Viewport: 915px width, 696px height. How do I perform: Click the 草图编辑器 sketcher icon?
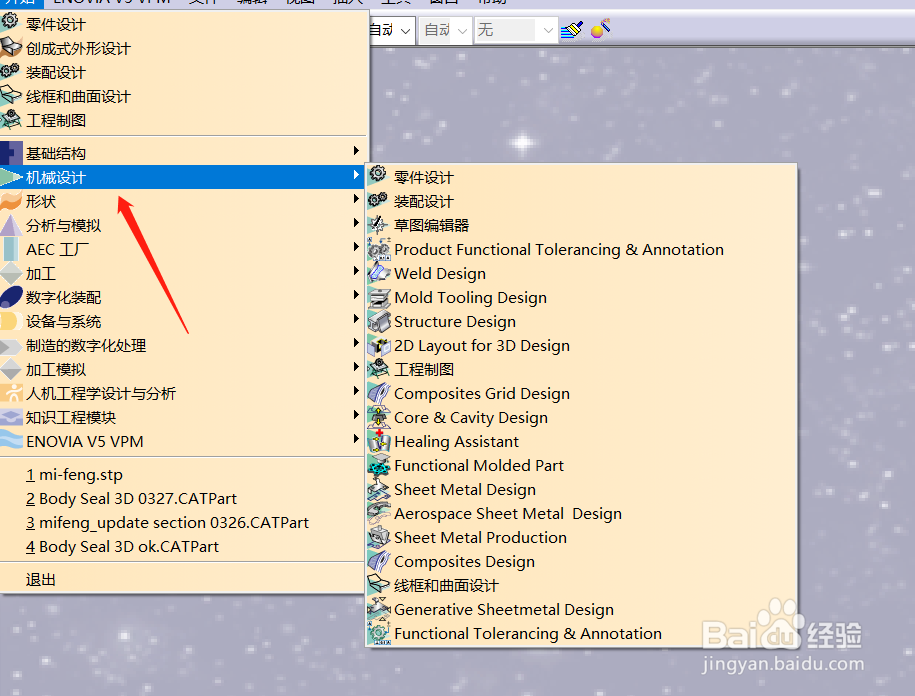click(x=378, y=225)
